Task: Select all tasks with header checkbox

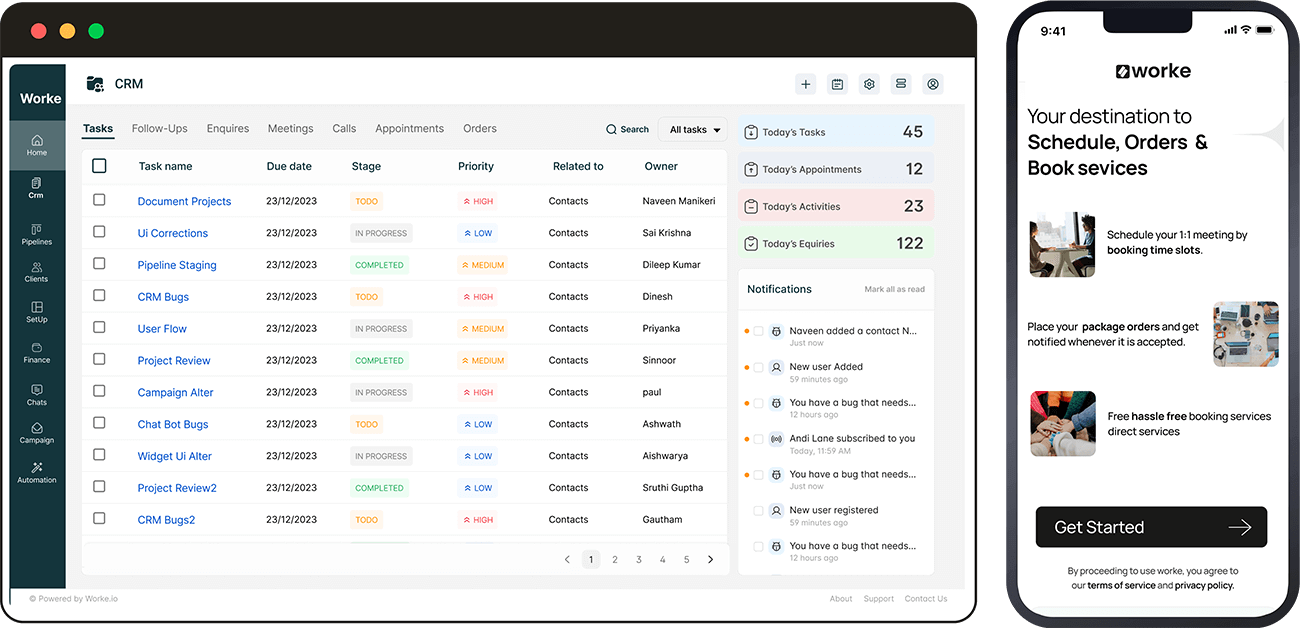Action: point(99,166)
